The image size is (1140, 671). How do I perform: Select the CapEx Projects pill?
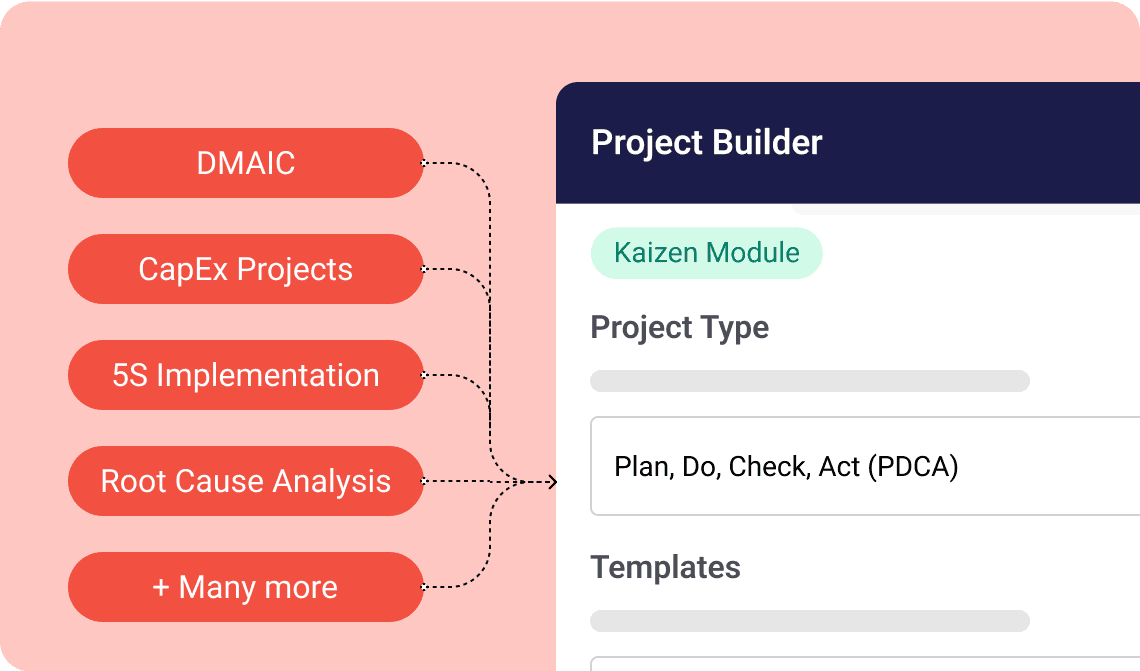(246, 269)
